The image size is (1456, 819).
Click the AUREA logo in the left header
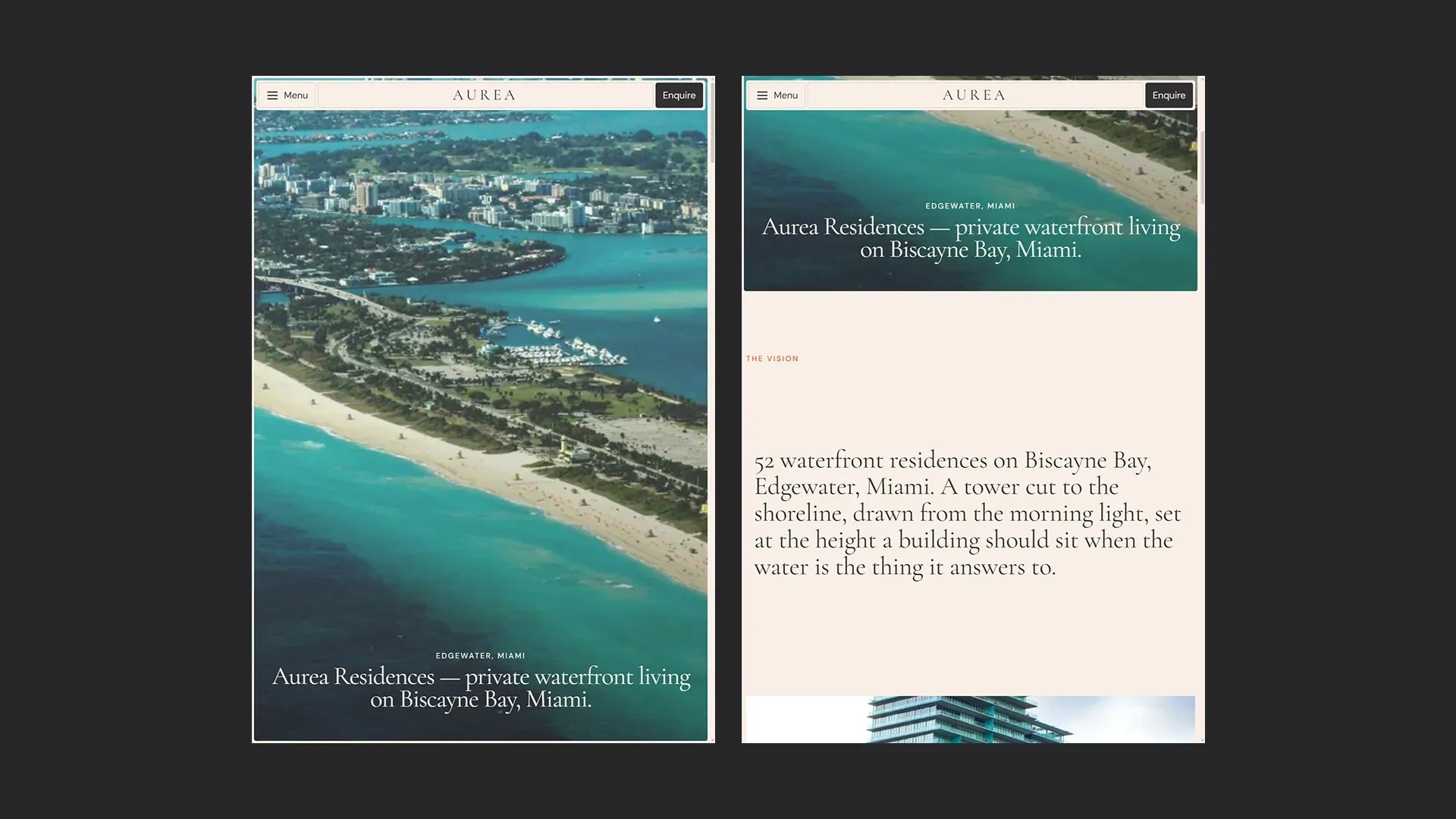tap(484, 96)
